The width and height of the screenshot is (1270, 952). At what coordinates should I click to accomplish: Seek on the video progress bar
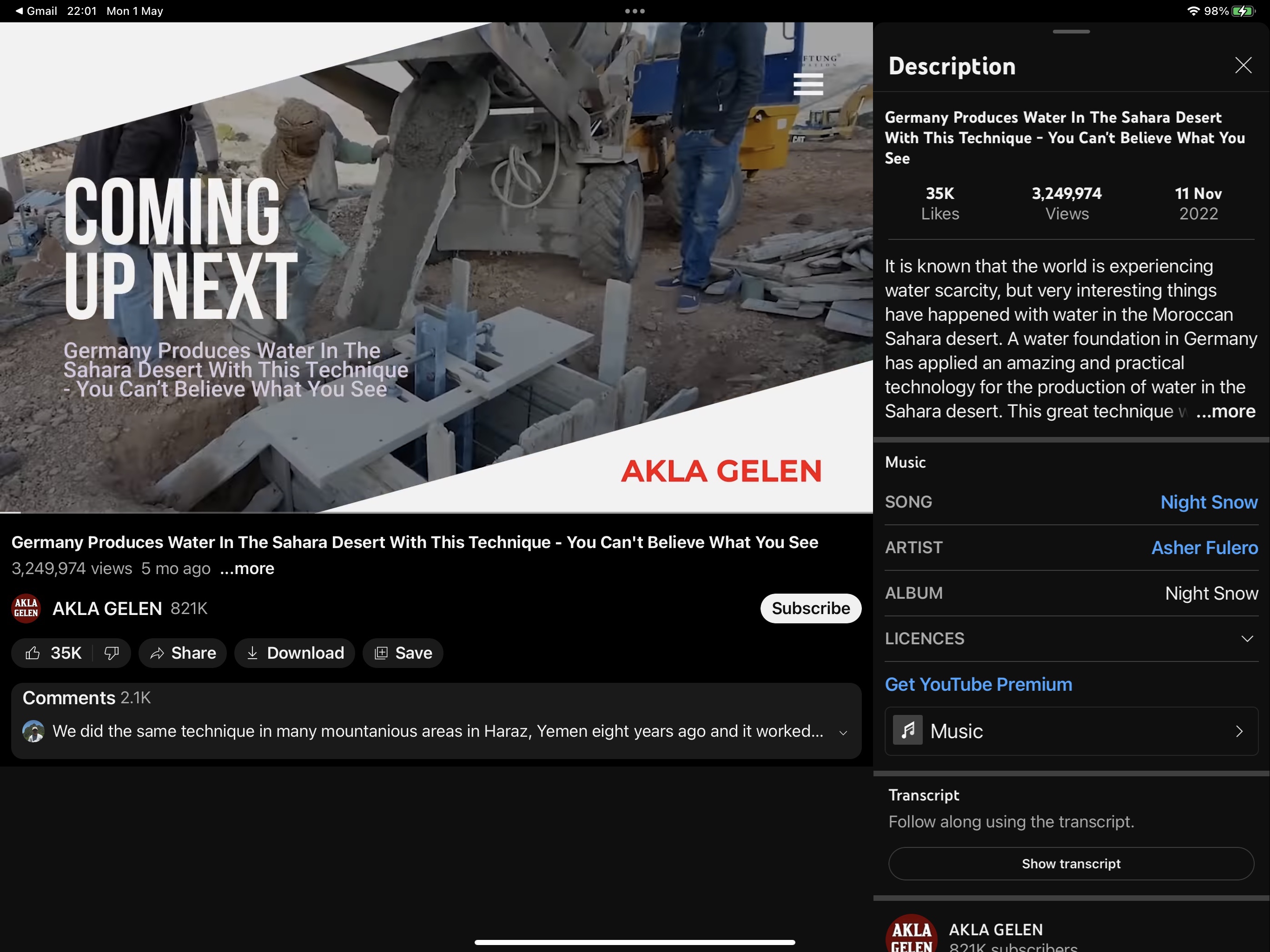click(437, 512)
